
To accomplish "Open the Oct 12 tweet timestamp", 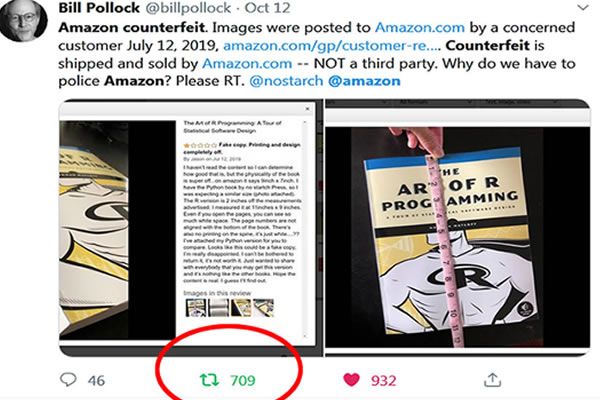I will click(x=267, y=8).
